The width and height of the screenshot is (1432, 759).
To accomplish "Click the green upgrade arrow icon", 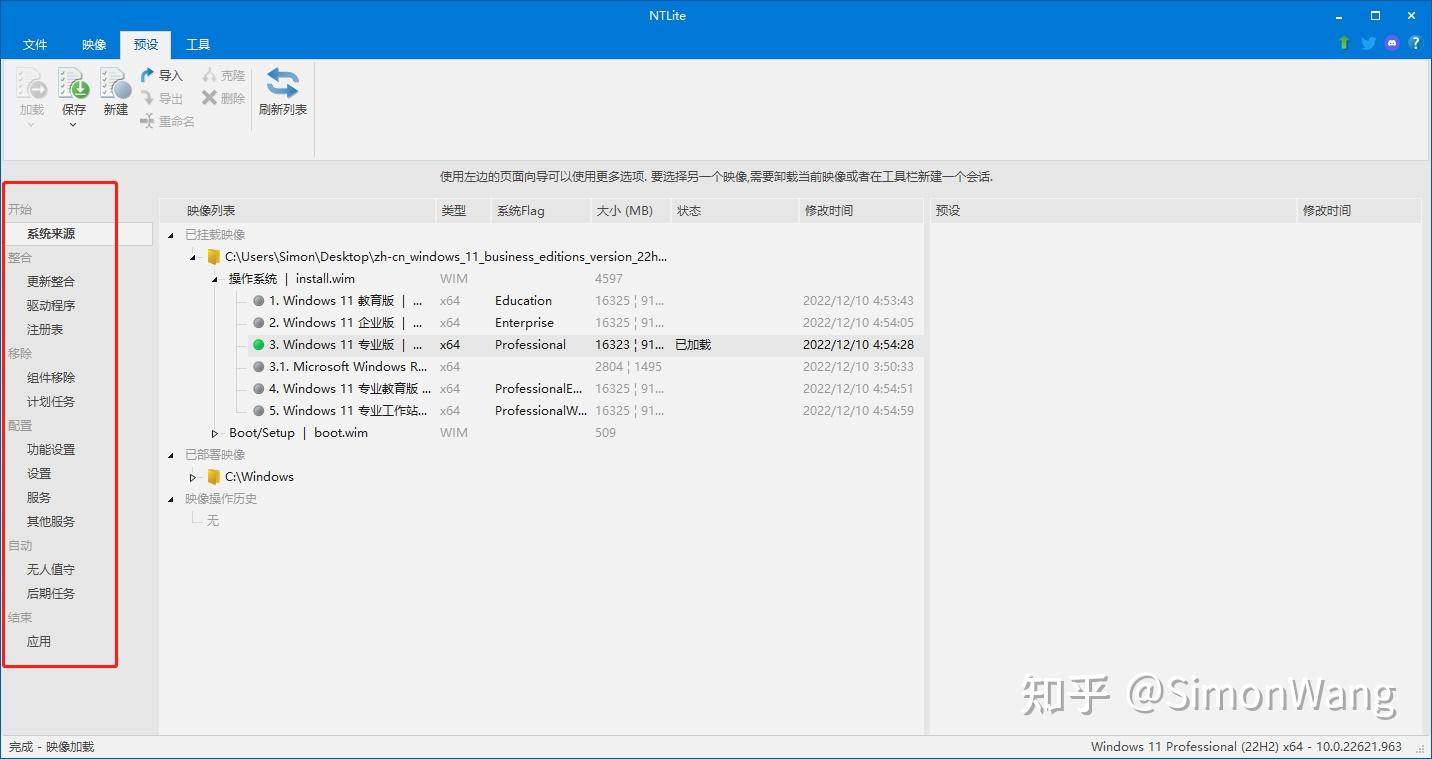I will point(1343,43).
